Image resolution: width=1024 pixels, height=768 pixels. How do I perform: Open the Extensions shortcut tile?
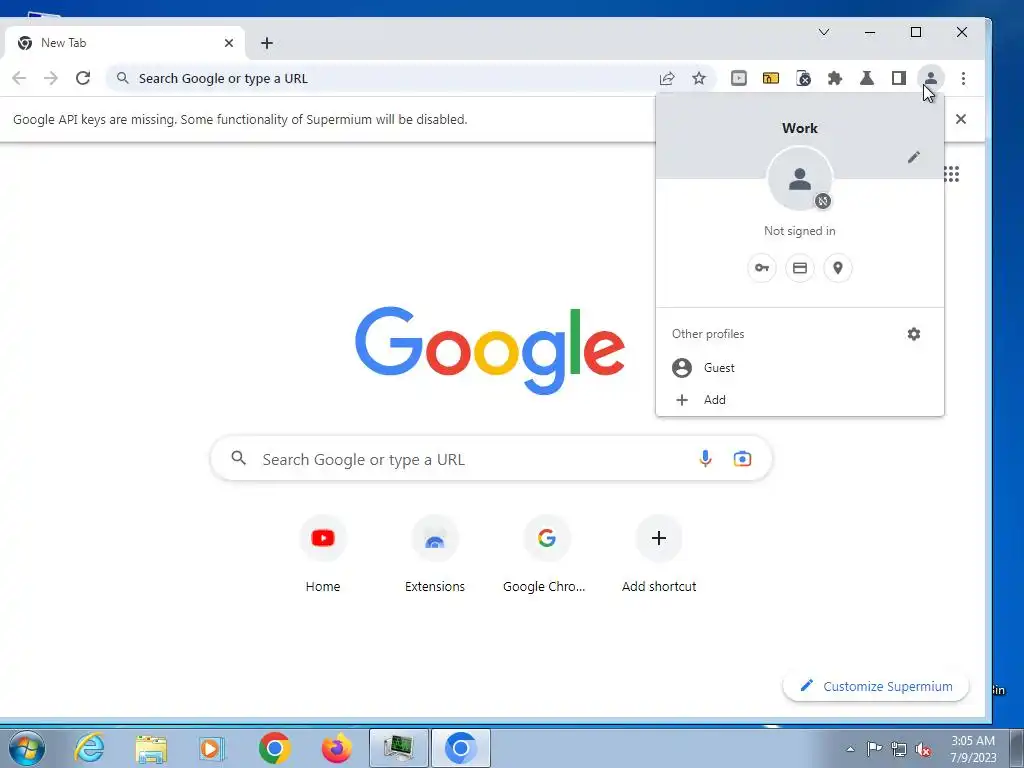pyautogui.click(x=434, y=554)
